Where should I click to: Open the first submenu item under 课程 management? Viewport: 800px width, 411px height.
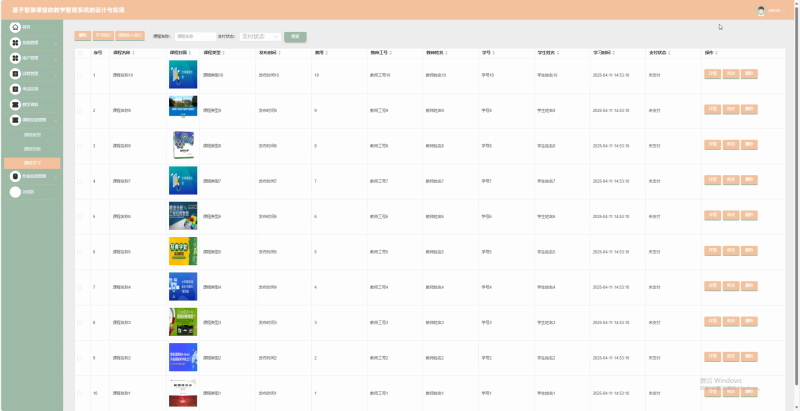click(32, 135)
